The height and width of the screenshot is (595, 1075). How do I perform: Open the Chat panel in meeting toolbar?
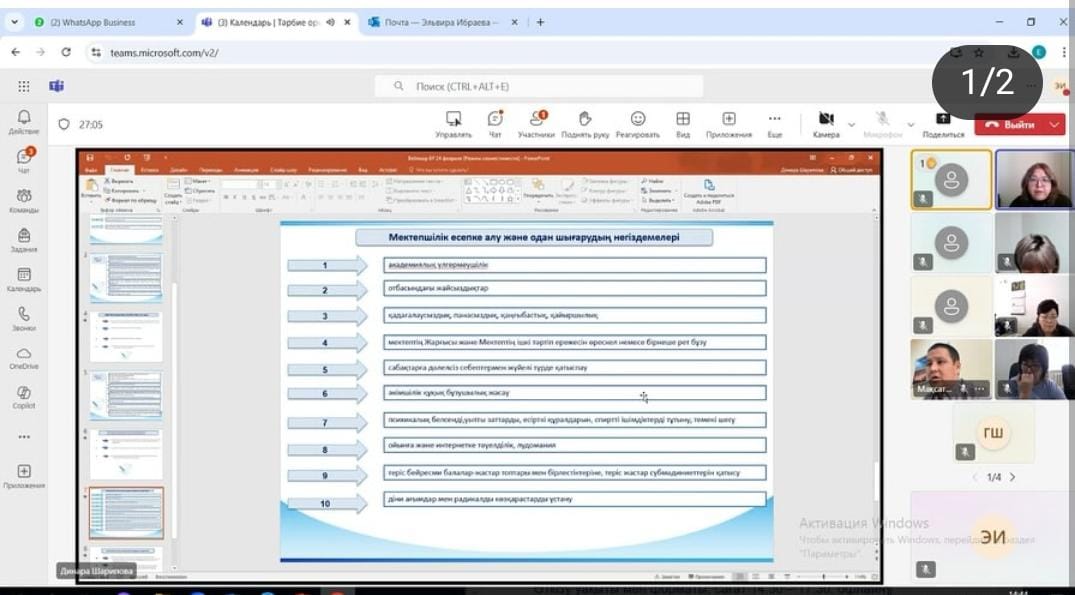494,123
